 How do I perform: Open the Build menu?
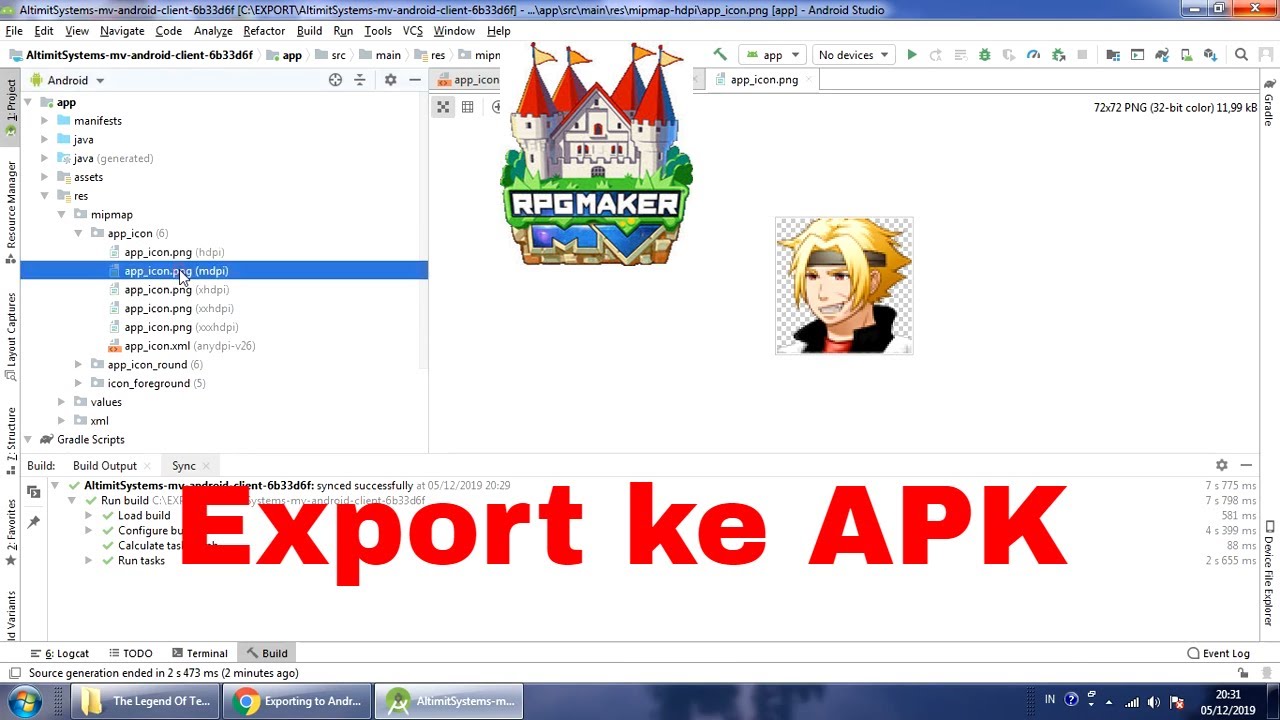pyautogui.click(x=309, y=31)
